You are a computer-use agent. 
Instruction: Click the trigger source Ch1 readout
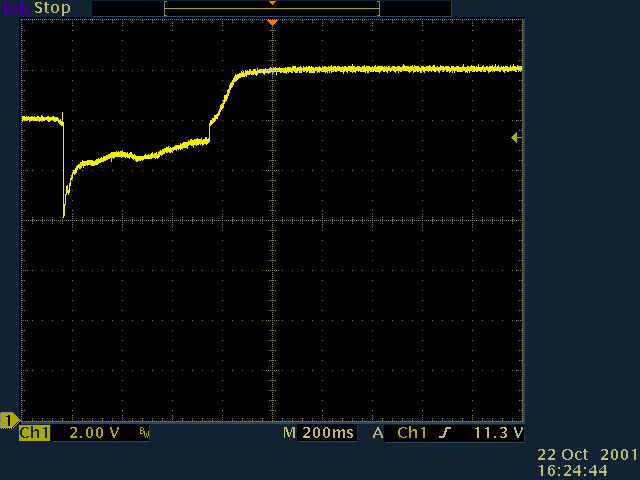pyautogui.click(x=413, y=434)
